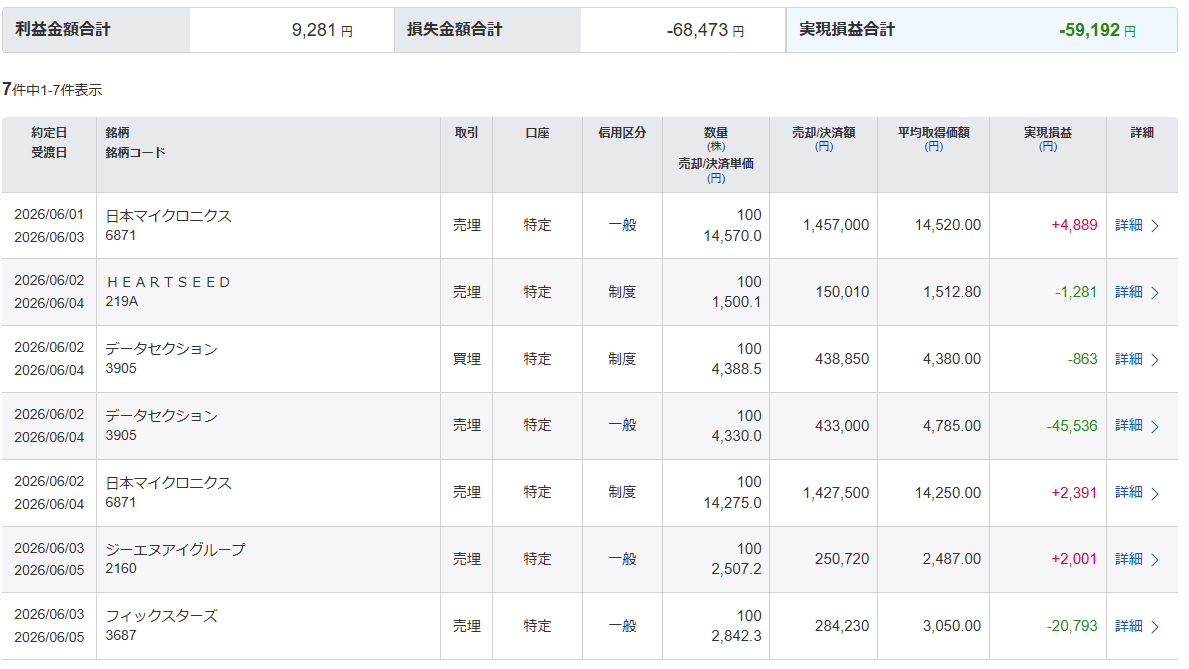1189x669 pixels.
Task: Click the 平均取得価額 column header
Action: (933, 138)
